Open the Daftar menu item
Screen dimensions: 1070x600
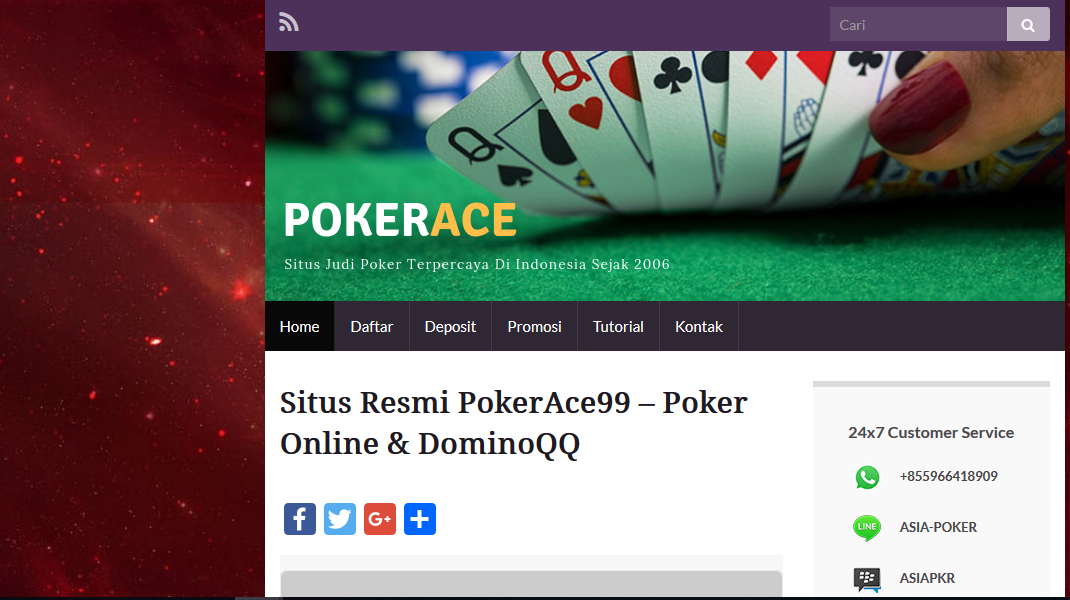(372, 326)
